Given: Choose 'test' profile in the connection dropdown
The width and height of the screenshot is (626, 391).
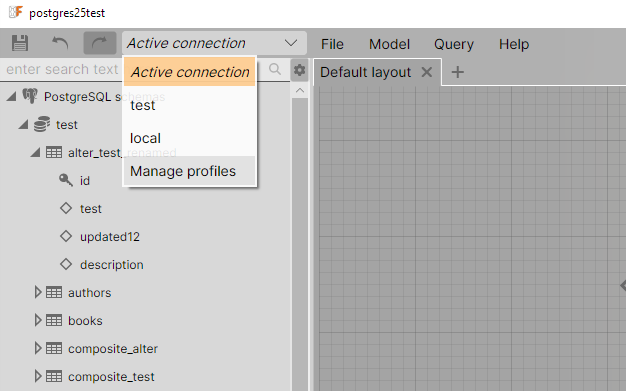Looking at the screenshot, I should [x=190, y=105].
